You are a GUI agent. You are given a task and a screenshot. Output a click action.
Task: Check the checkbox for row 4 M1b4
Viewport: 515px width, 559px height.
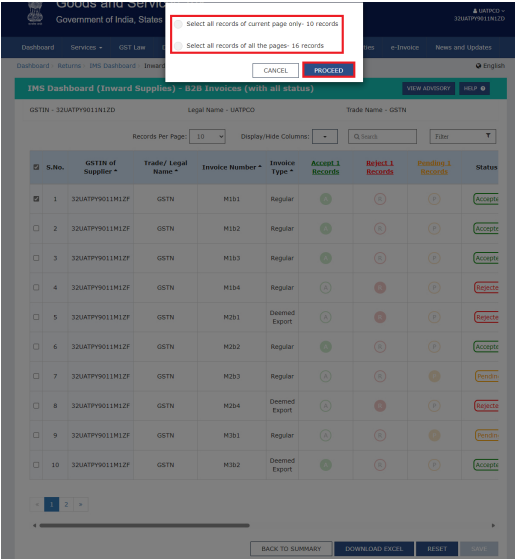(36, 287)
